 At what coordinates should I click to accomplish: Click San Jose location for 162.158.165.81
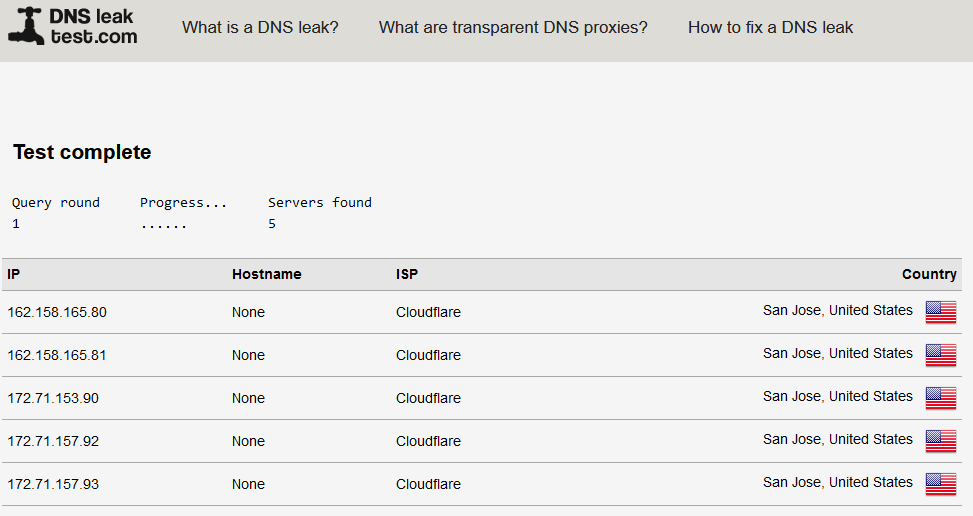click(x=837, y=353)
